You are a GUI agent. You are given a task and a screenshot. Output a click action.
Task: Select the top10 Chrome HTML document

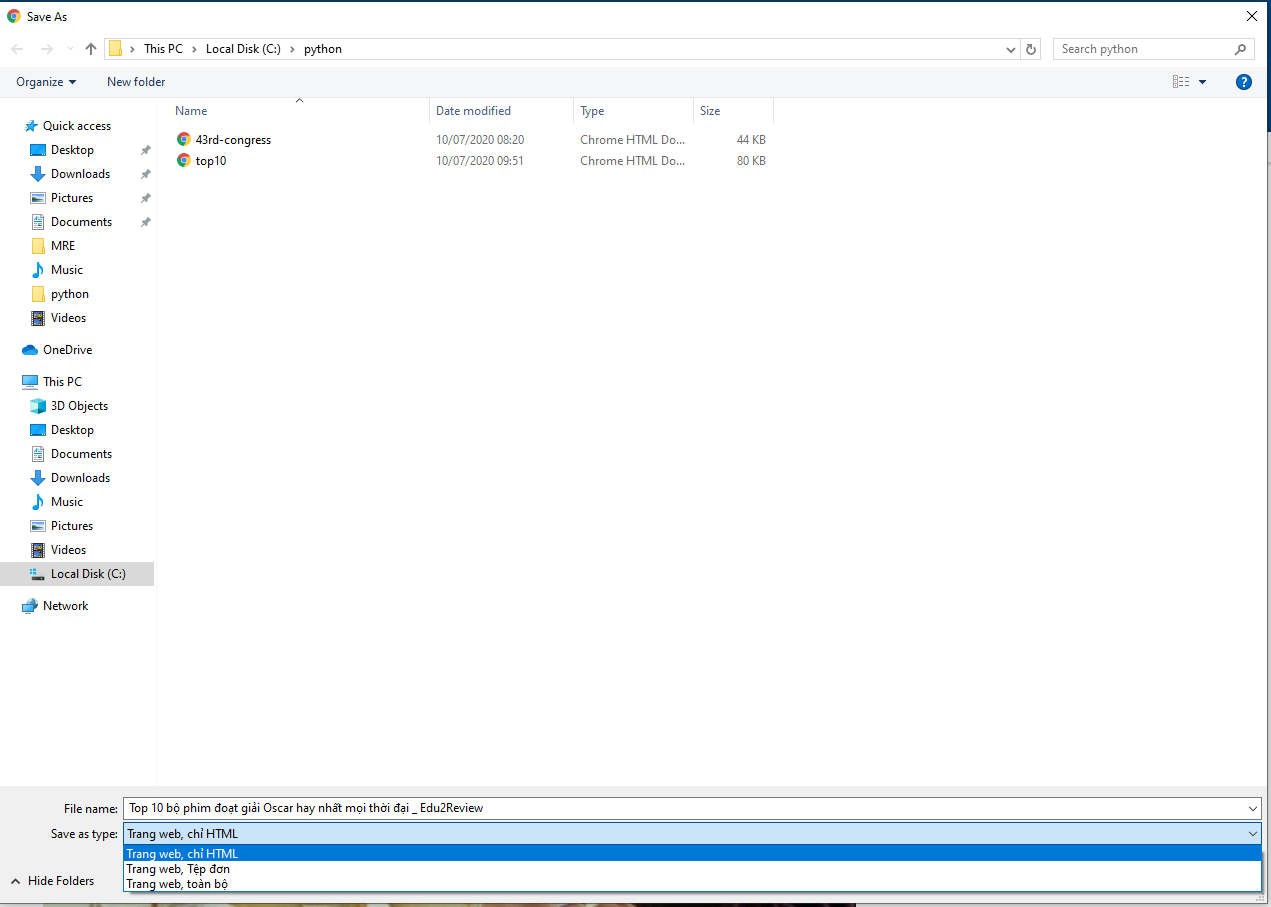coord(210,160)
